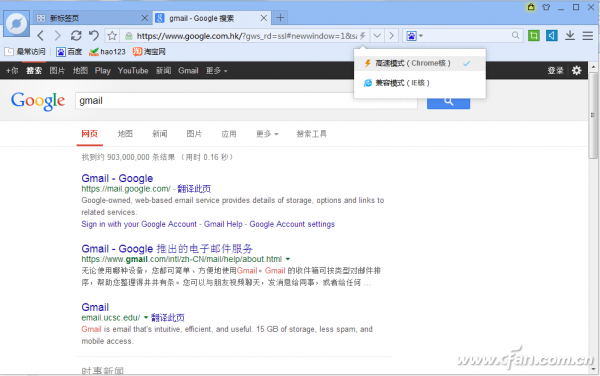Open the hamburger main menu
The height and width of the screenshot is (376, 600).
point(588,36)
